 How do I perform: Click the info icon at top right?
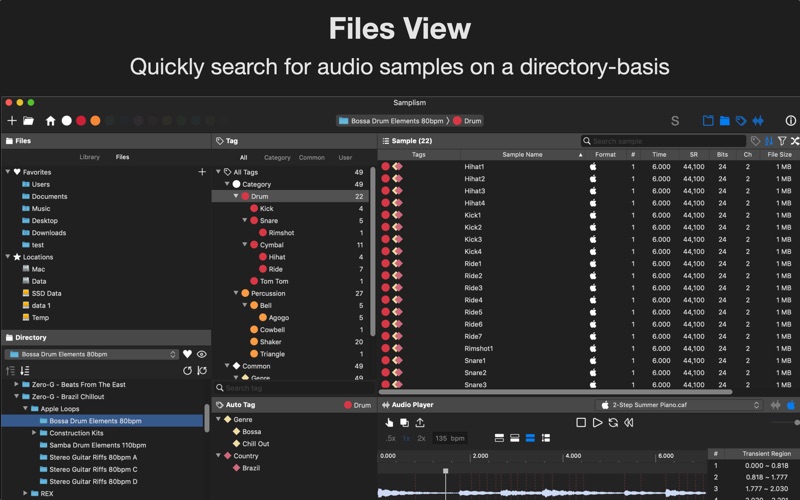[x=790, y=121]
